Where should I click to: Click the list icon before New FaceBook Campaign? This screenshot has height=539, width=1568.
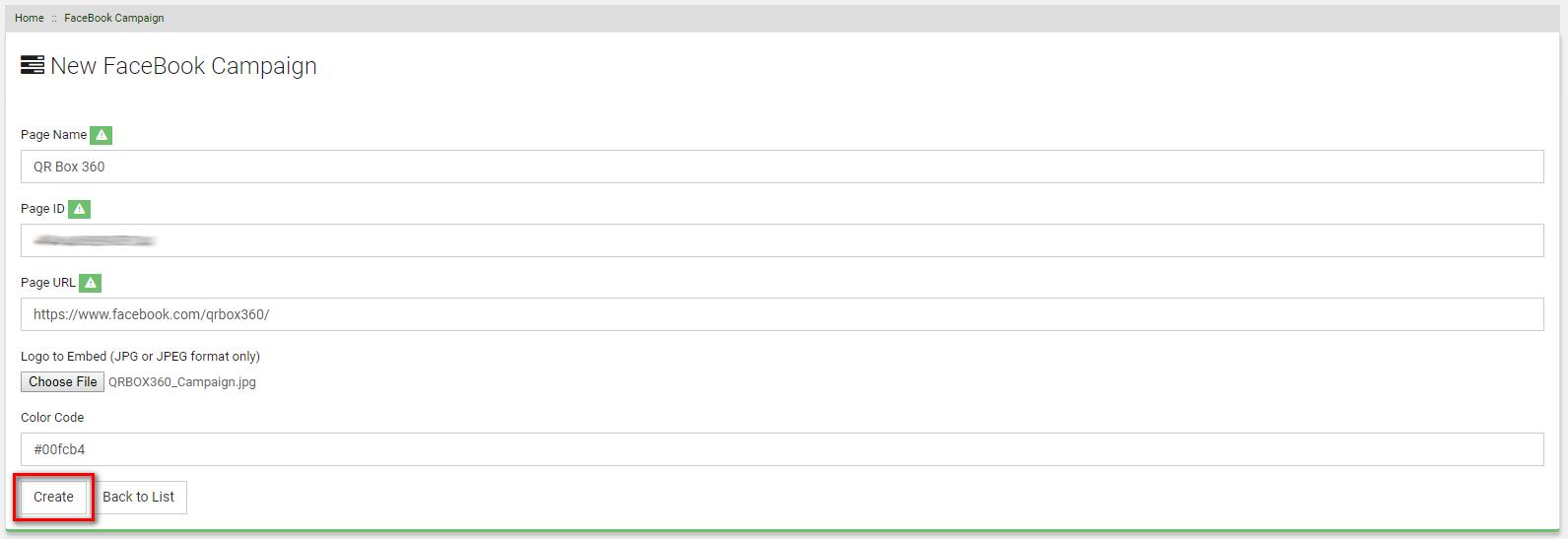pos(33,65)
